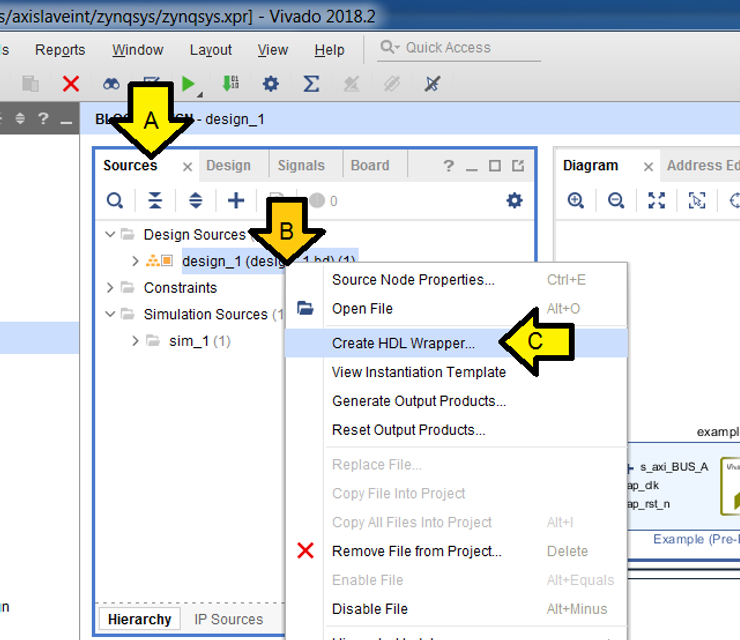
Task: Zoom out on the Diagram
Action: 616,201
